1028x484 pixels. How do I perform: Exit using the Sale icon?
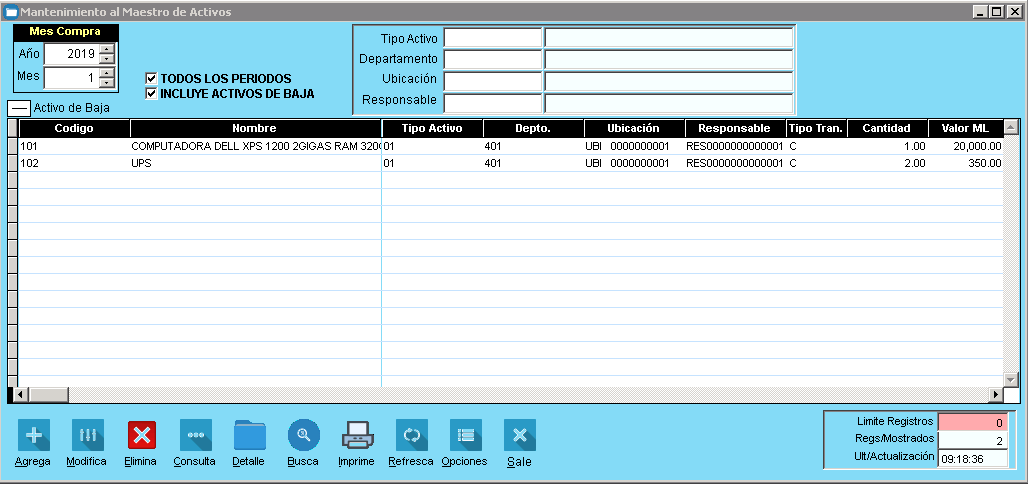[519, 436]
